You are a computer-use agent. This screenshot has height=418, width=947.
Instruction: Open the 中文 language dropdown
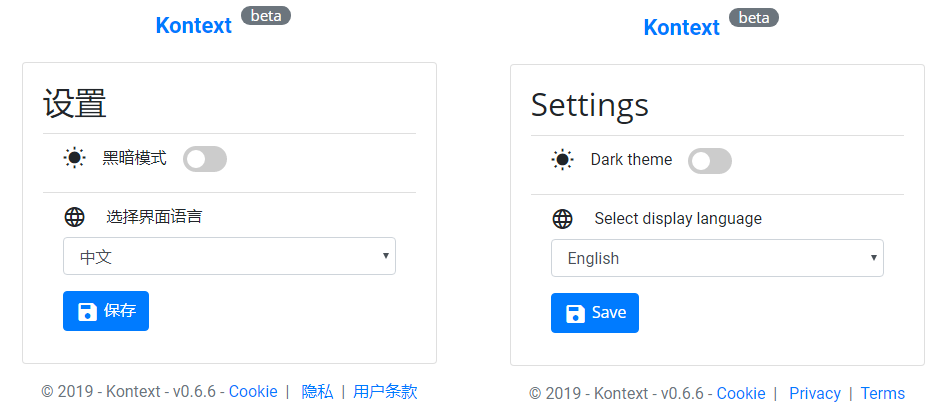(230, 256)
